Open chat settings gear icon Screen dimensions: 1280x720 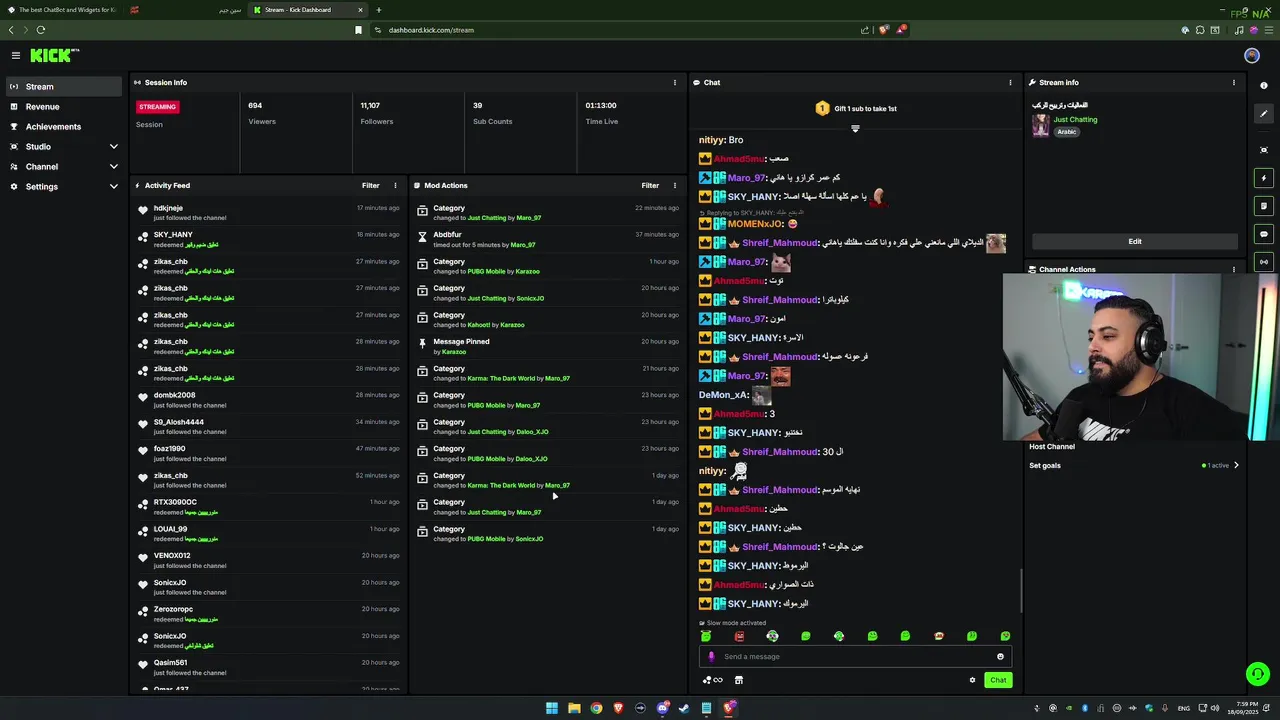pyautogui.click(x=972, y=680)
